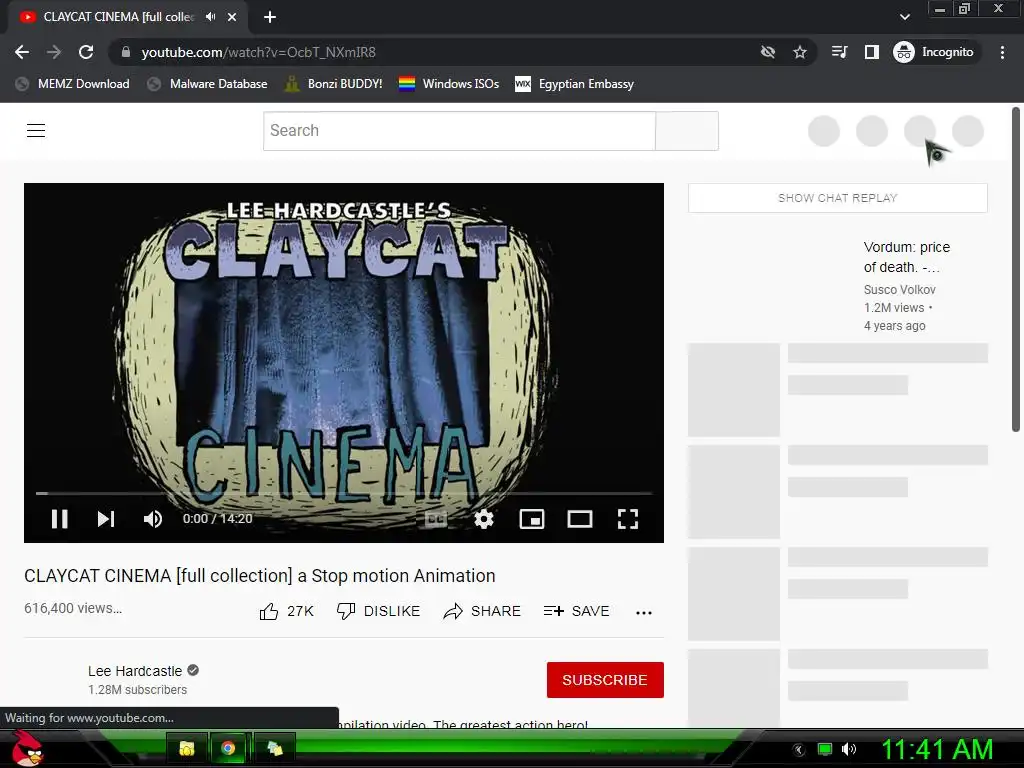Image resolution: width=1024 pixels, height=768 pixels.
Task: Click the Incognito profile indicator
Action: pos(934,52)
